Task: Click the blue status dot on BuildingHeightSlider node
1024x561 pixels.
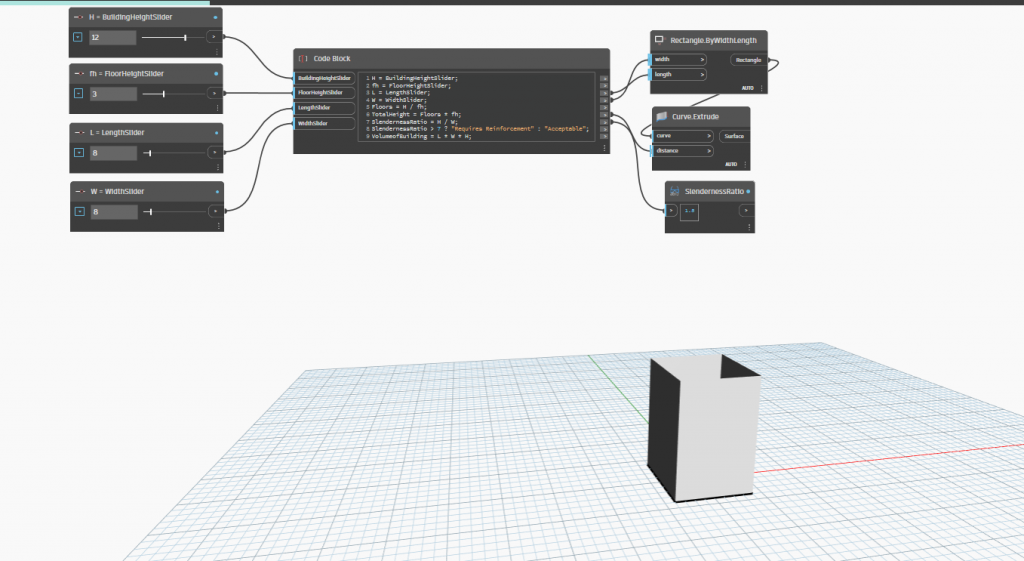Action: coord(216,18)
